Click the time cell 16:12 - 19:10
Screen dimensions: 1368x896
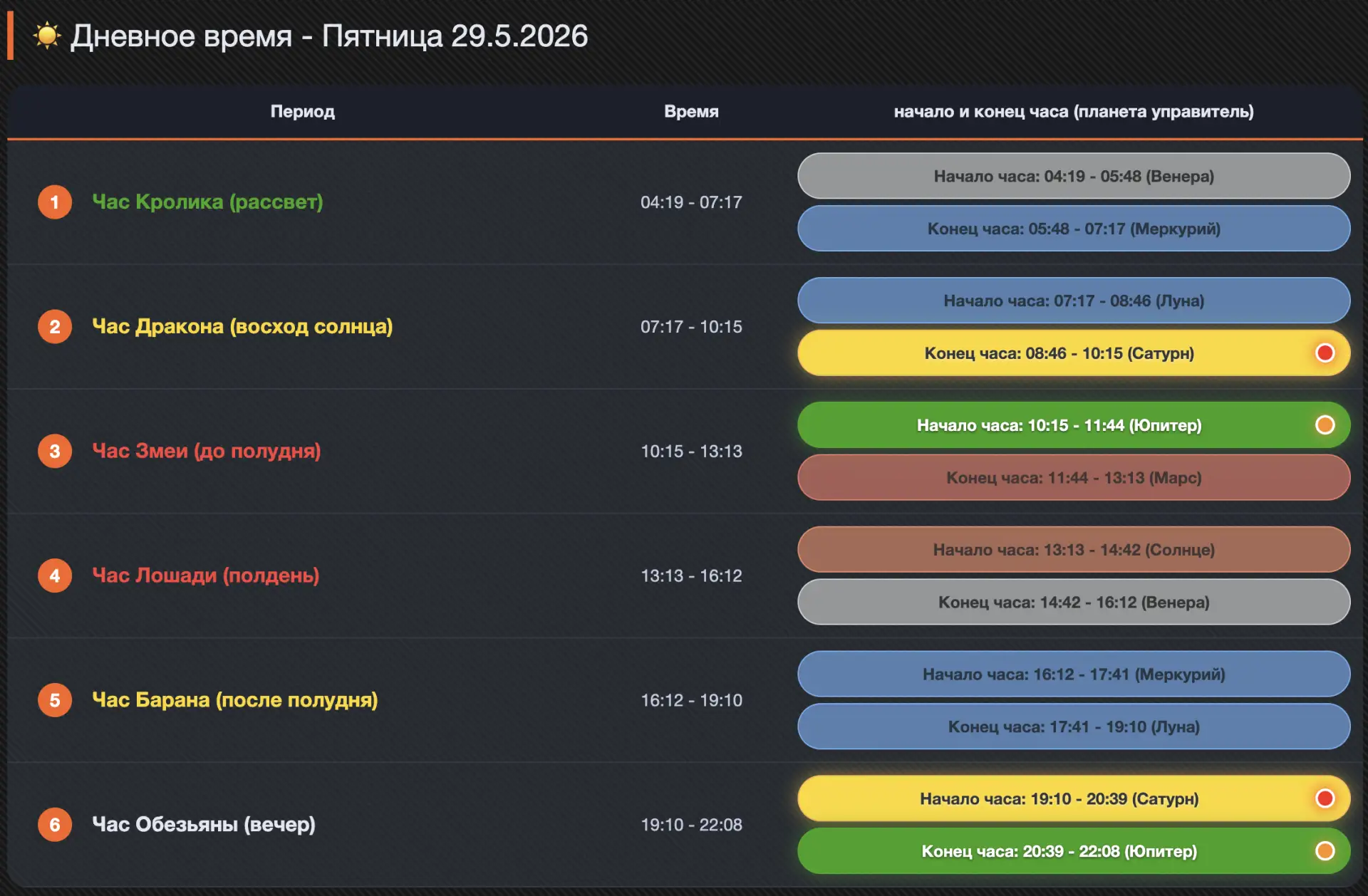(691, 700)
